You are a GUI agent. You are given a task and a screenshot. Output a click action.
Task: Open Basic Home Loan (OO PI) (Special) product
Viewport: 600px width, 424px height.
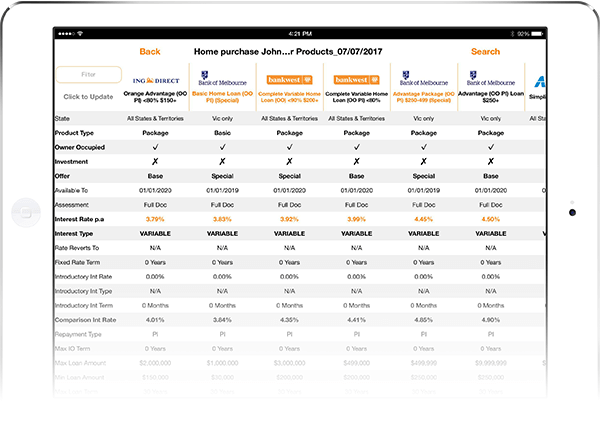point(222,97)
